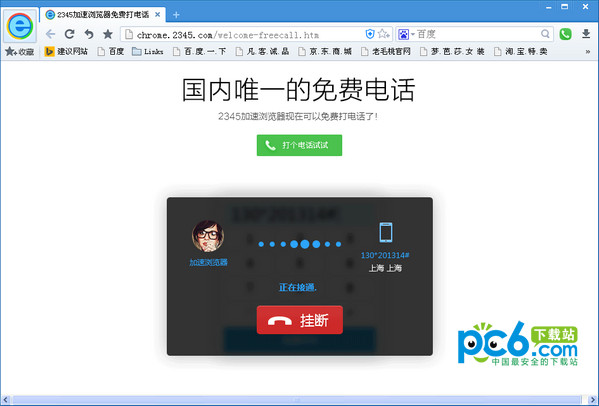Click the heading 国内唯一的免费电话
The image size is (599, 406).
pos(298,90)
